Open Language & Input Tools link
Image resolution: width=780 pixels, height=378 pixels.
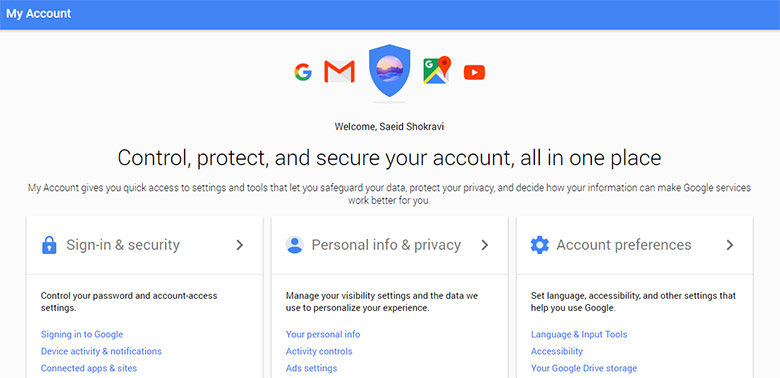coord(579,334)
